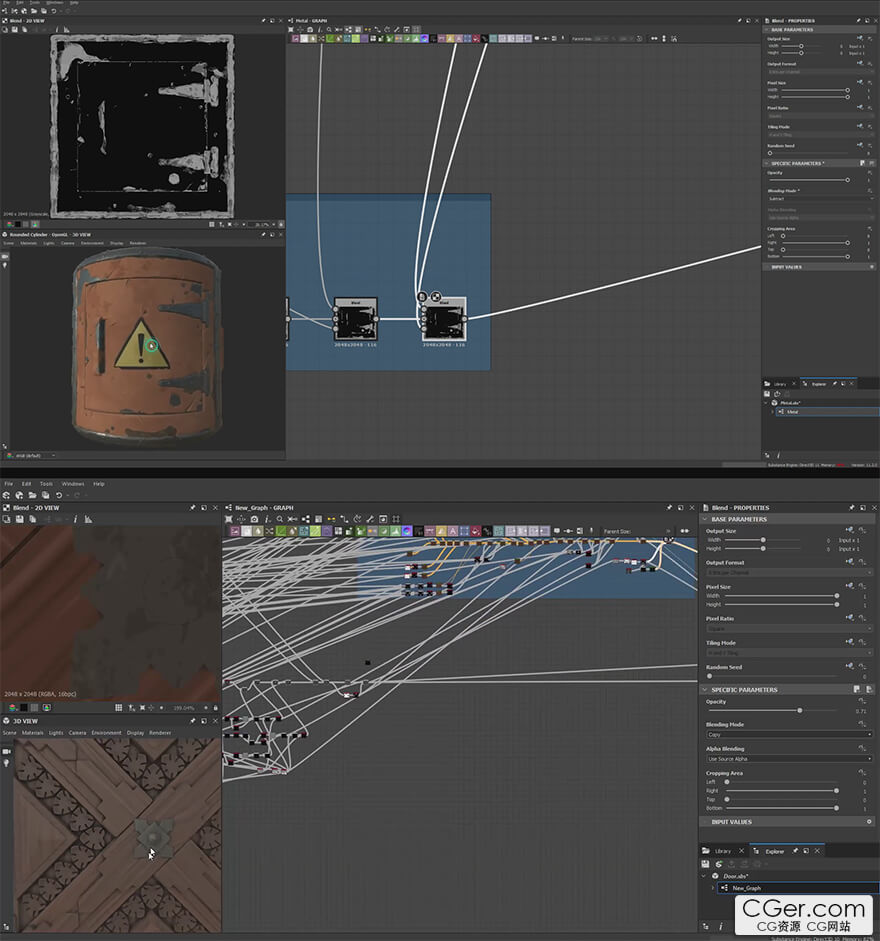Viewport: 880px width, 941px height.
Task: Click the Output Size Width slider in lower Properties
Action: pos(763,540)
